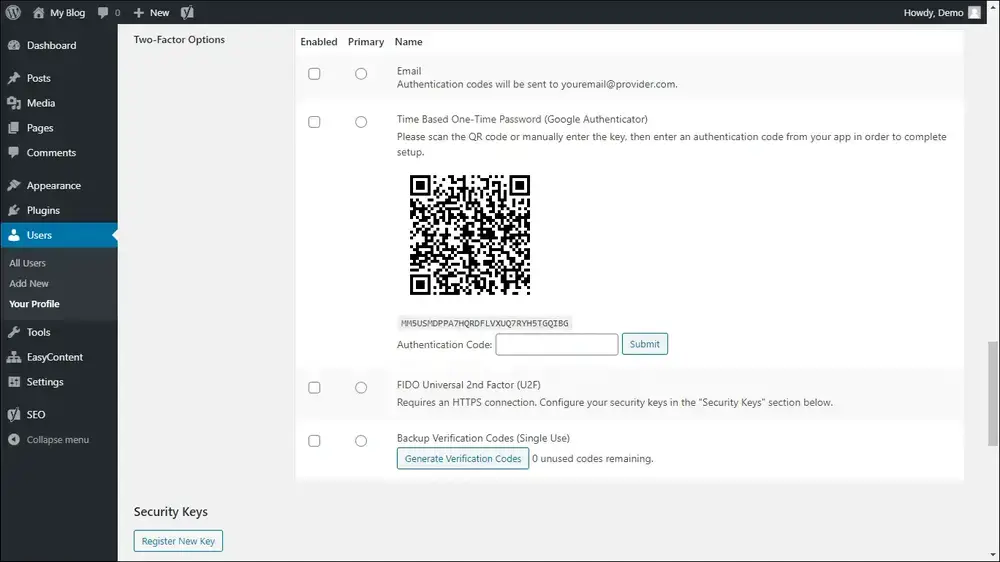Open the comments bubble in admin bar
This screenshot has width=1000, height=562.
(103, 12)
